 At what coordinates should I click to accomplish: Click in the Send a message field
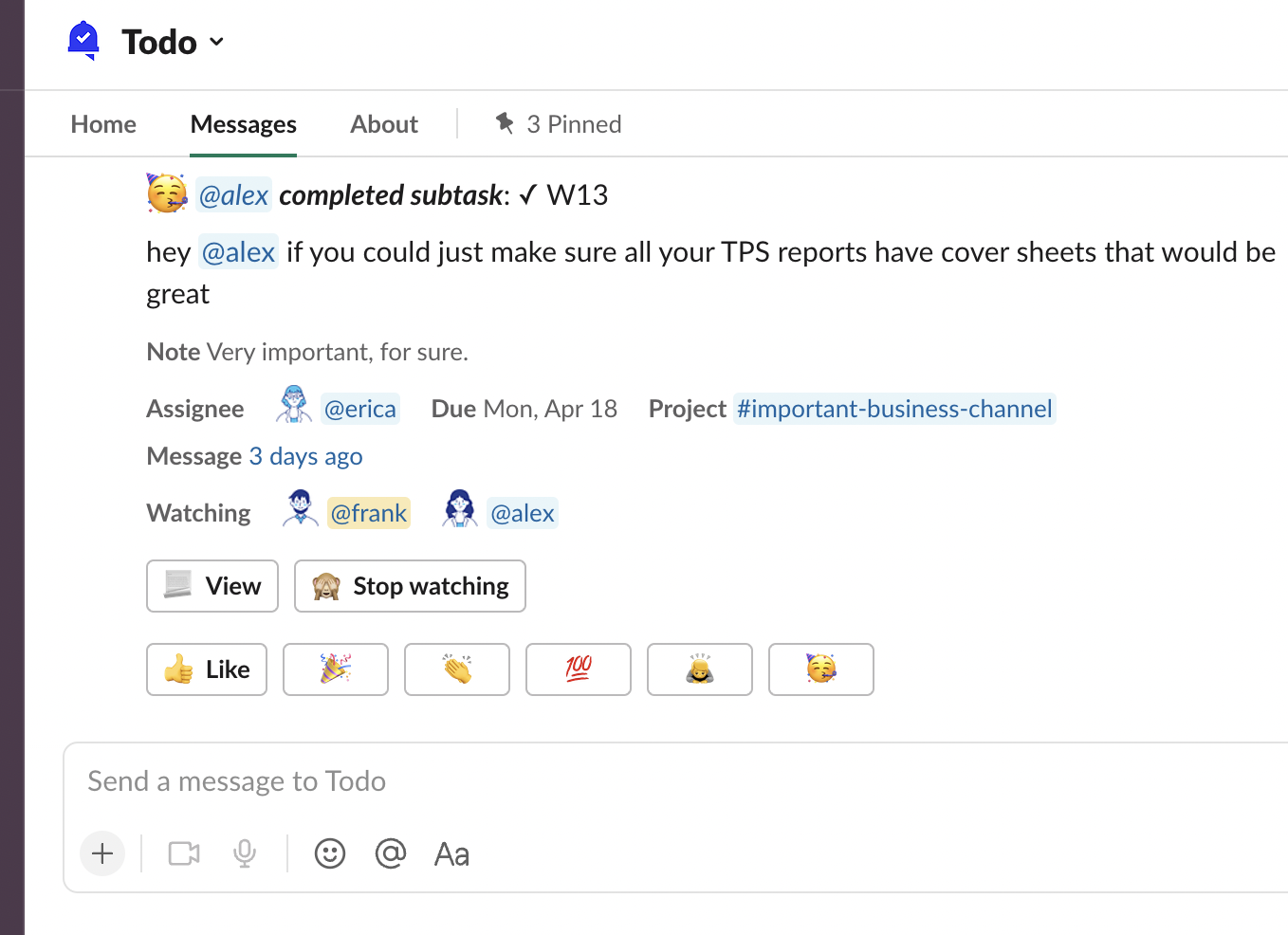point(569,781)
